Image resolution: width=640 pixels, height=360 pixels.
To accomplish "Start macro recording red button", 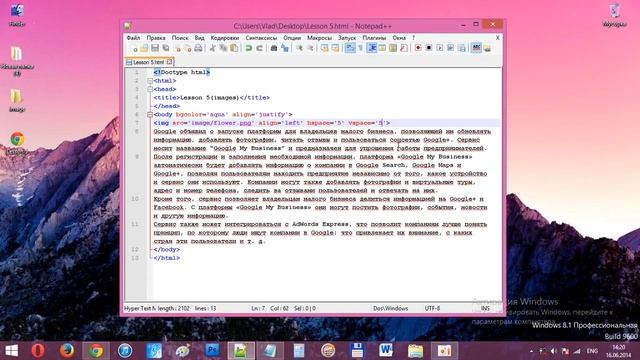I will [x=418, y=48].
